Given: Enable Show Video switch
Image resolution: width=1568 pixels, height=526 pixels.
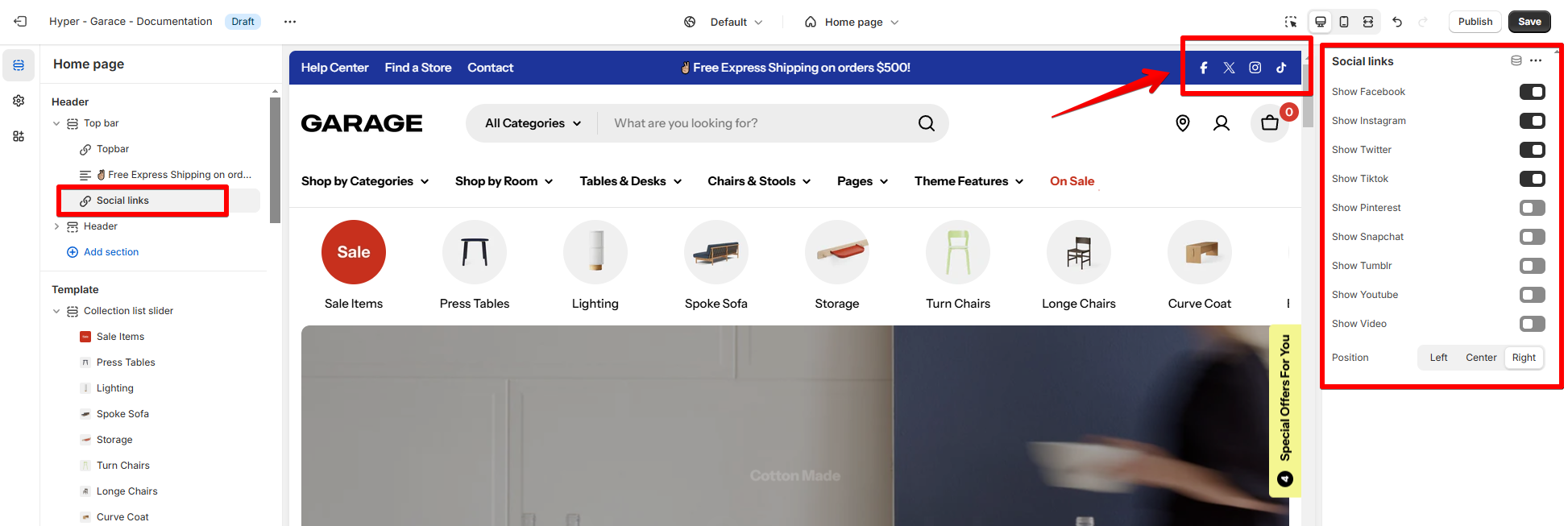Looking at the screenshot, I should [1533, 324].
